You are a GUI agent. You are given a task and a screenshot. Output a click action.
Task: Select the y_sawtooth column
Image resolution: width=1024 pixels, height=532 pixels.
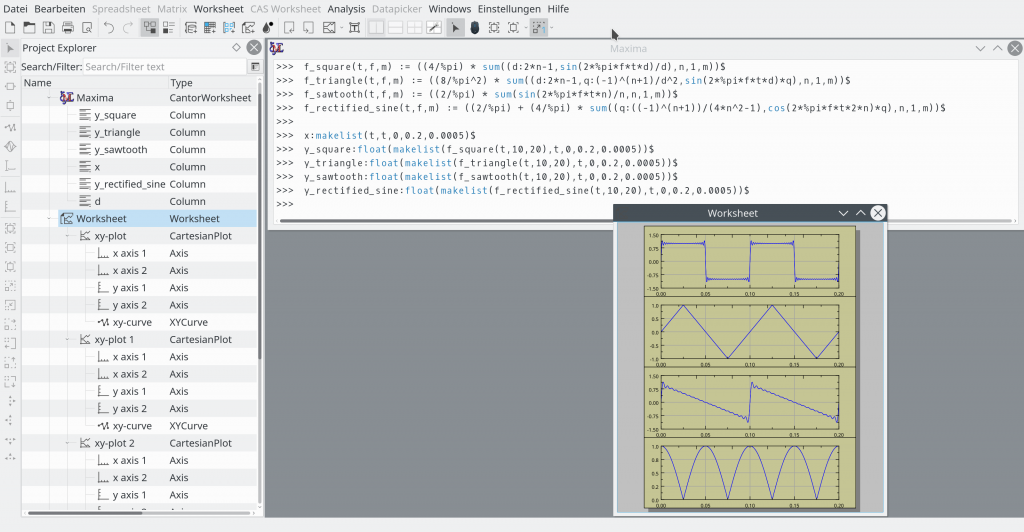tap(120, 150)
